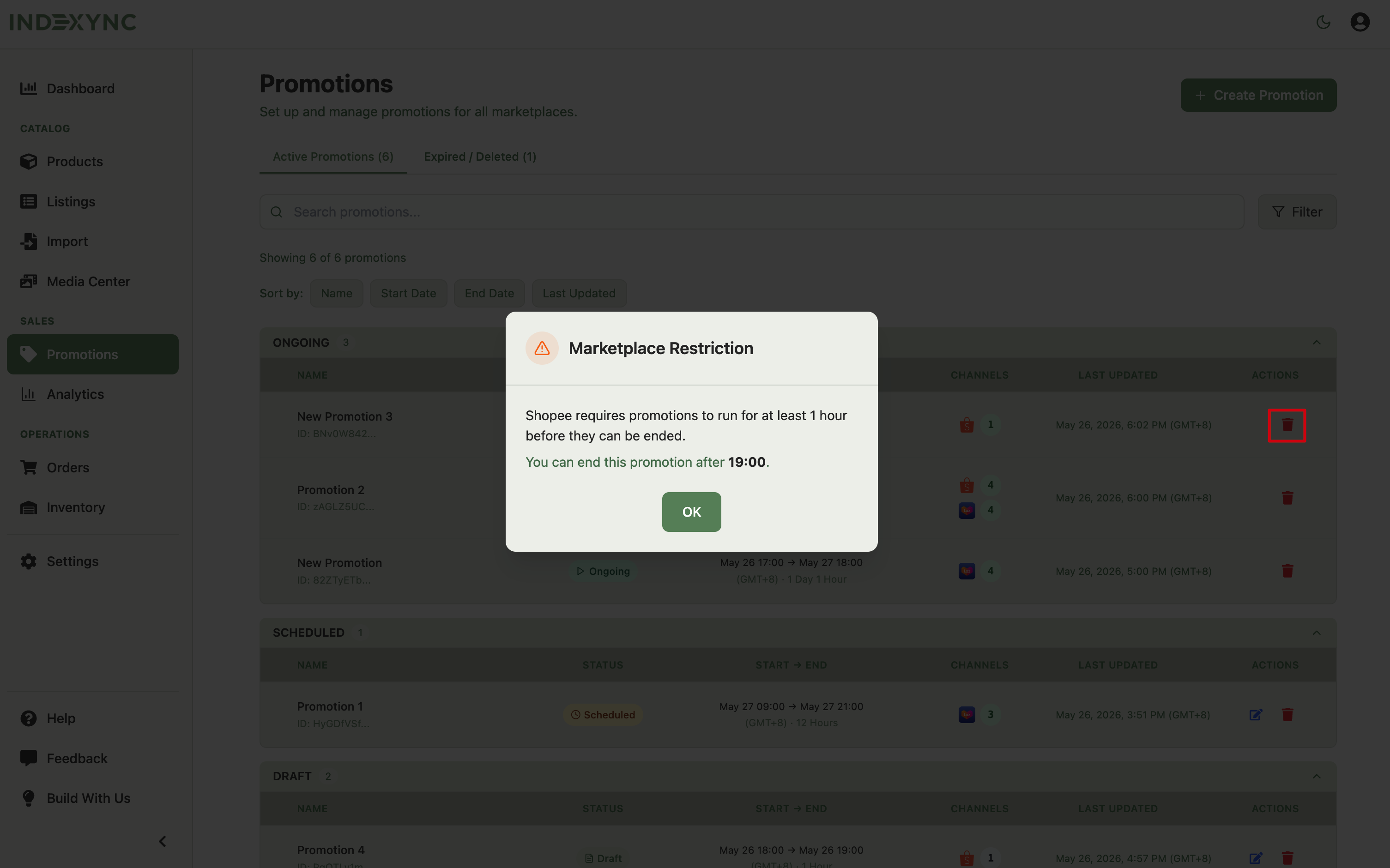This screenshot has height=868, width=1390.
Task: Delete Promotion 2 via trash icon
Action: point(1287,498)
